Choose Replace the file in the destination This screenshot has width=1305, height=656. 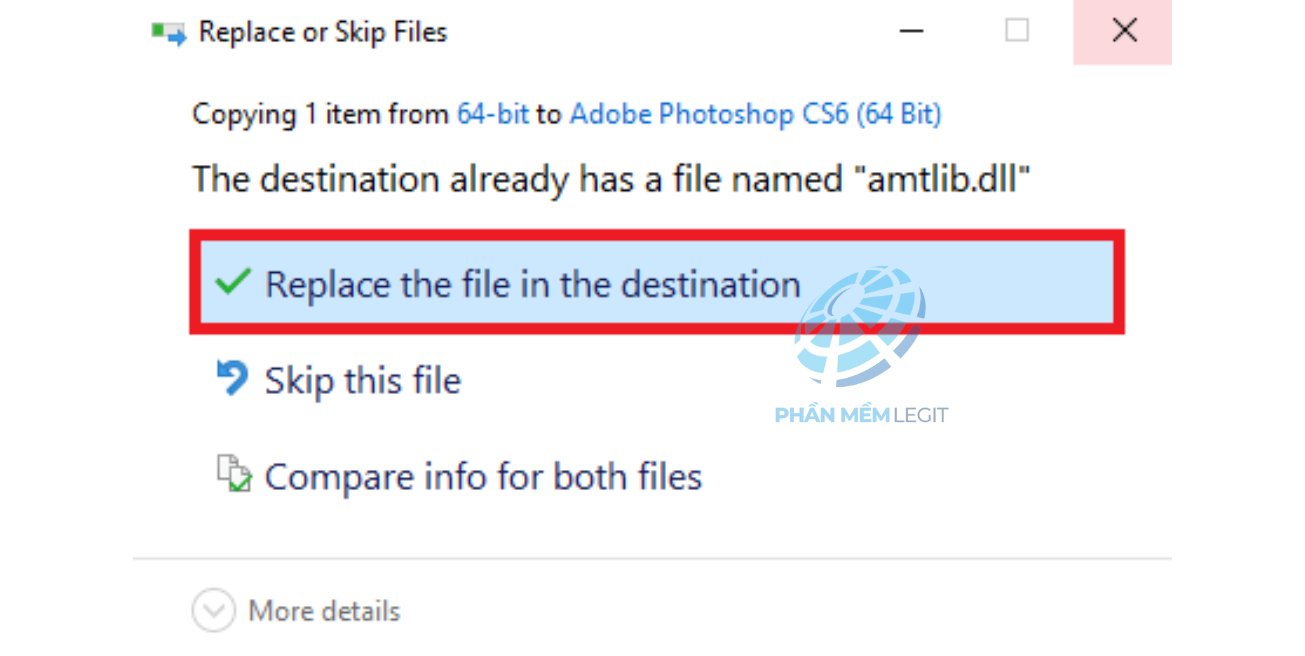(532, 284)
